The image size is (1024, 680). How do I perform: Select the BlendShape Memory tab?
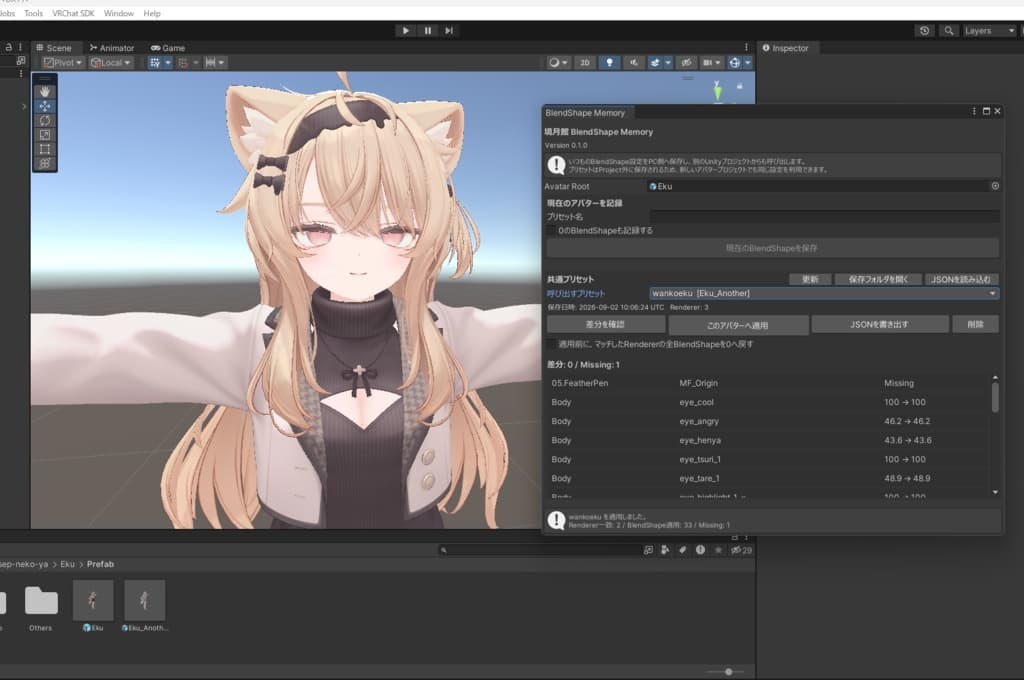coord(585,113)
